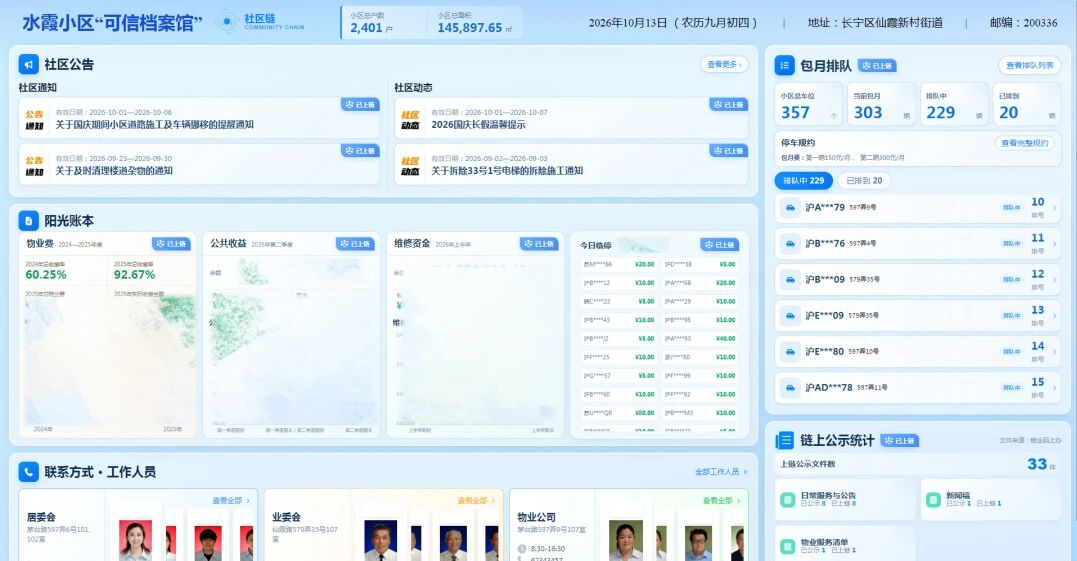Click 92.67% 2025年 collection rate value
Viewport: 1077px width, 561px height.
click(x=134, y=275)
